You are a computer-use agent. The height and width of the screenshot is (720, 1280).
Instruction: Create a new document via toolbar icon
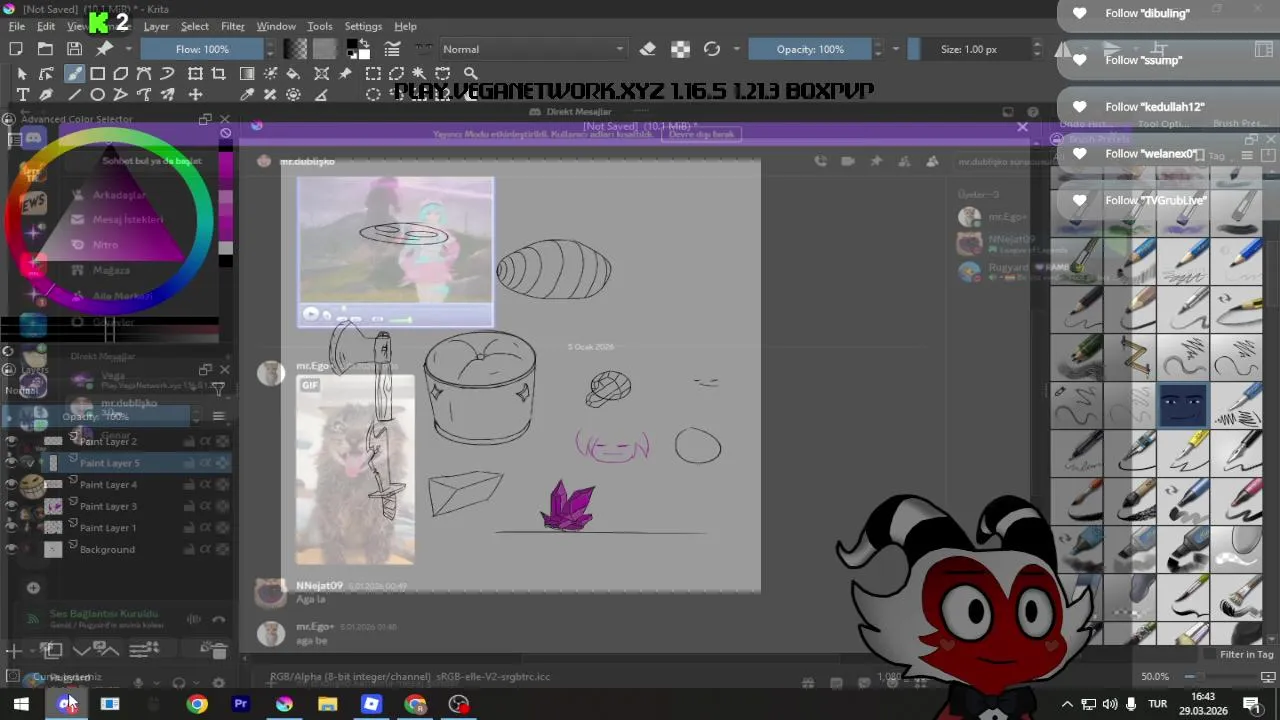coord(16,49)
